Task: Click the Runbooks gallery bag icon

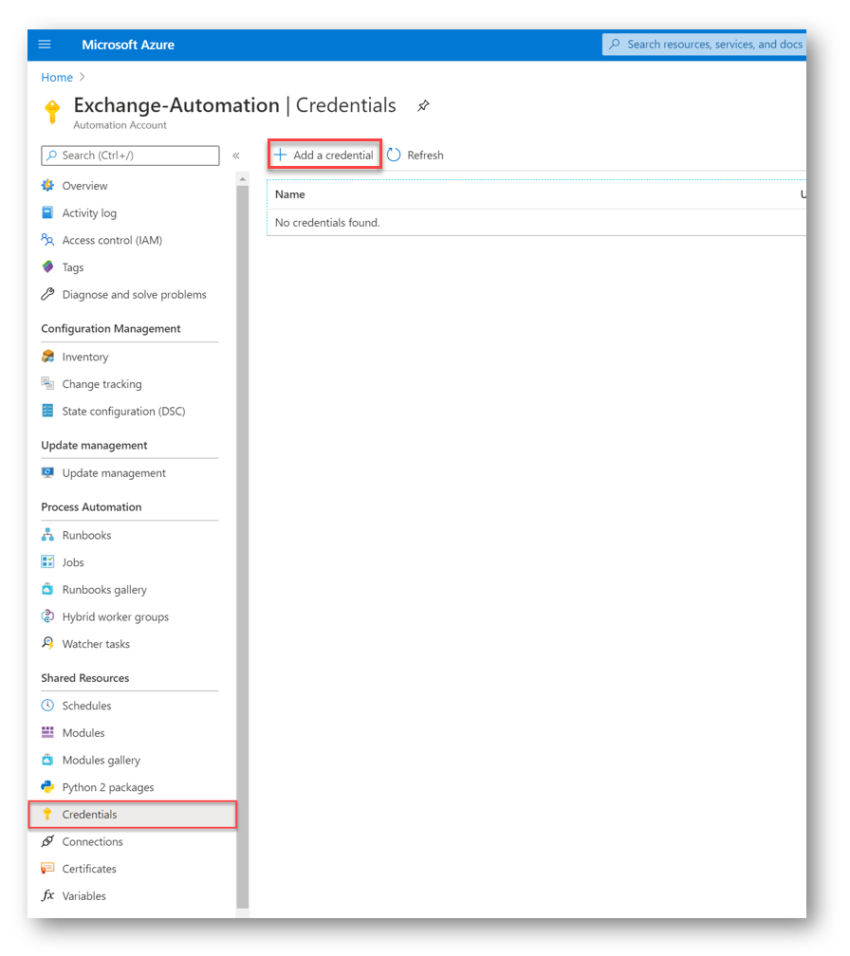Action: (x=48, y=589)
